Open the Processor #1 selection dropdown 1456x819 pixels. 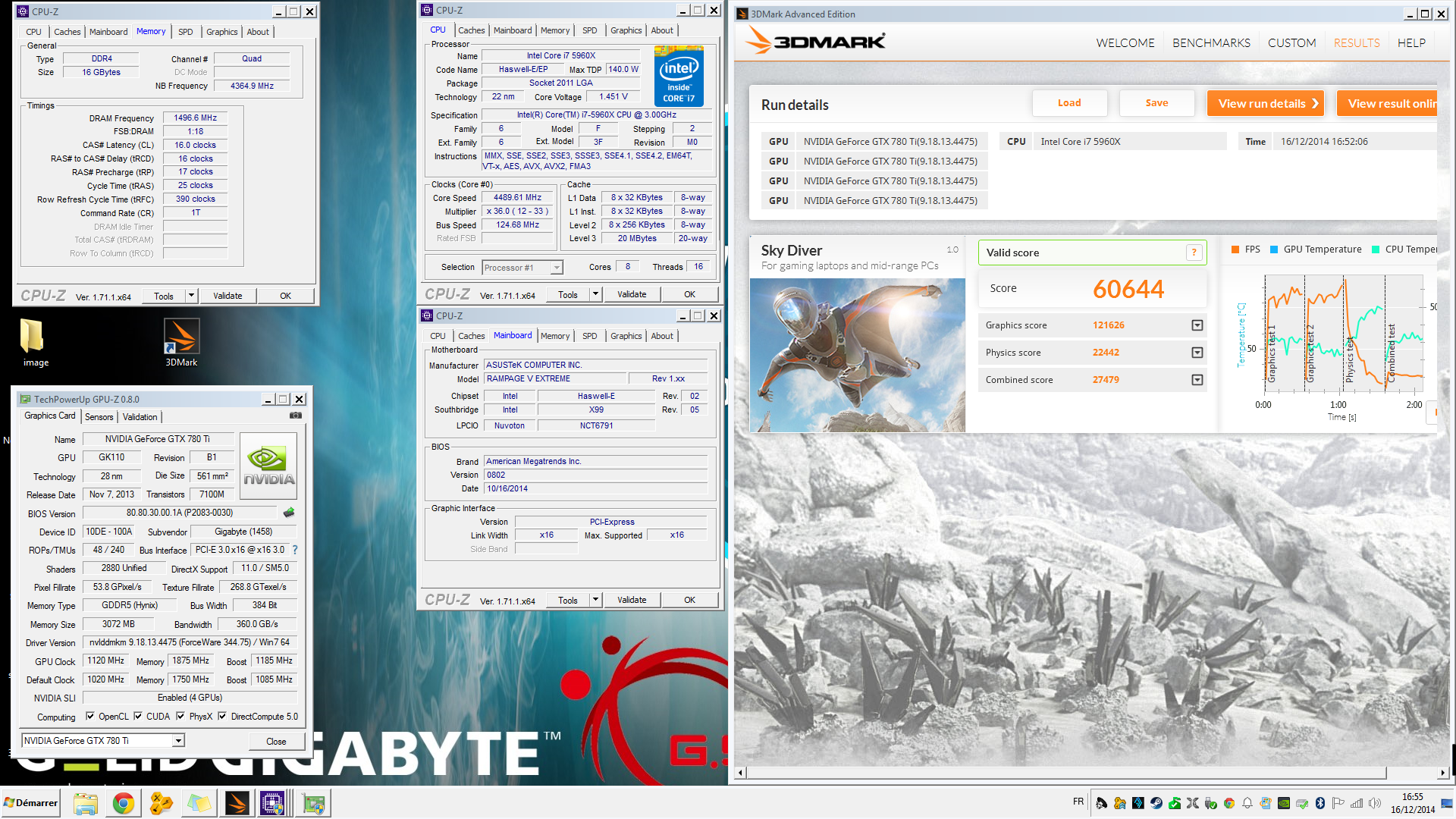(557, 268)
